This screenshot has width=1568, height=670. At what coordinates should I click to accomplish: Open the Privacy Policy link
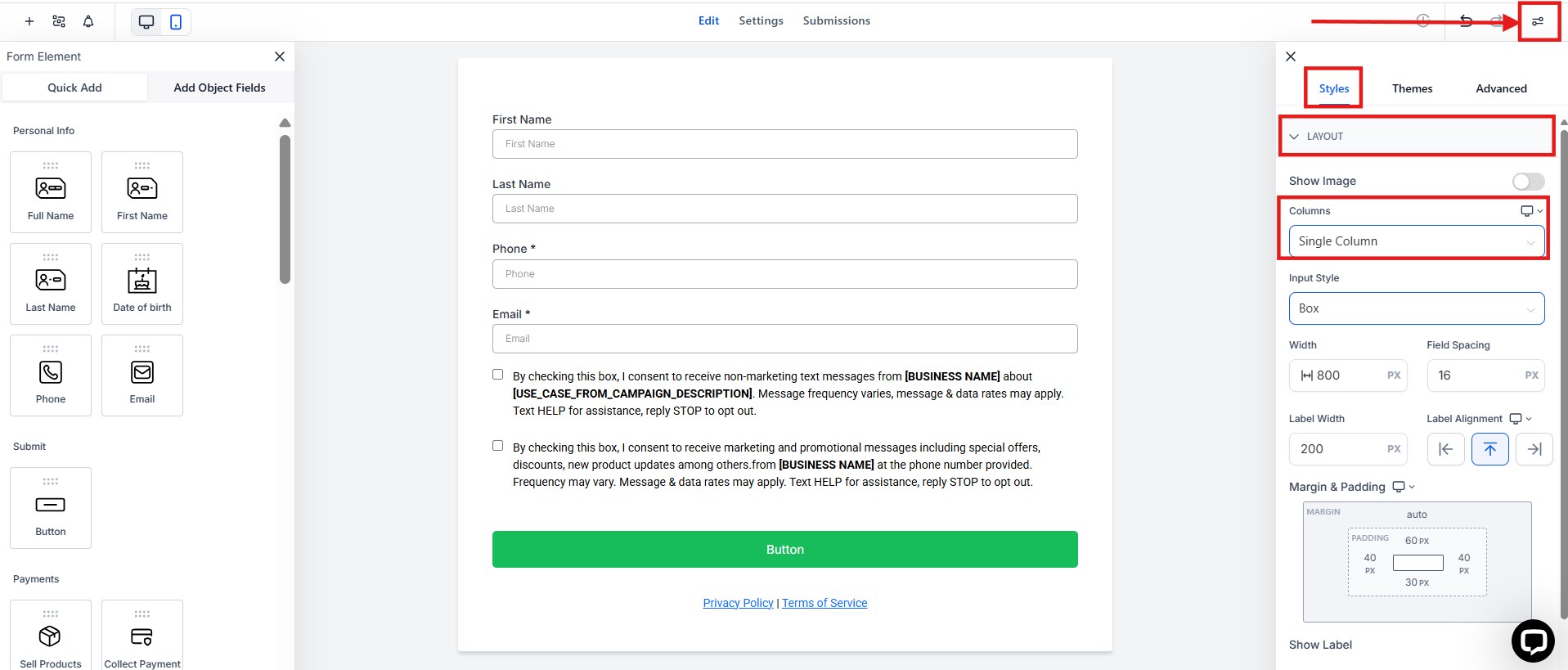[738, 603]
